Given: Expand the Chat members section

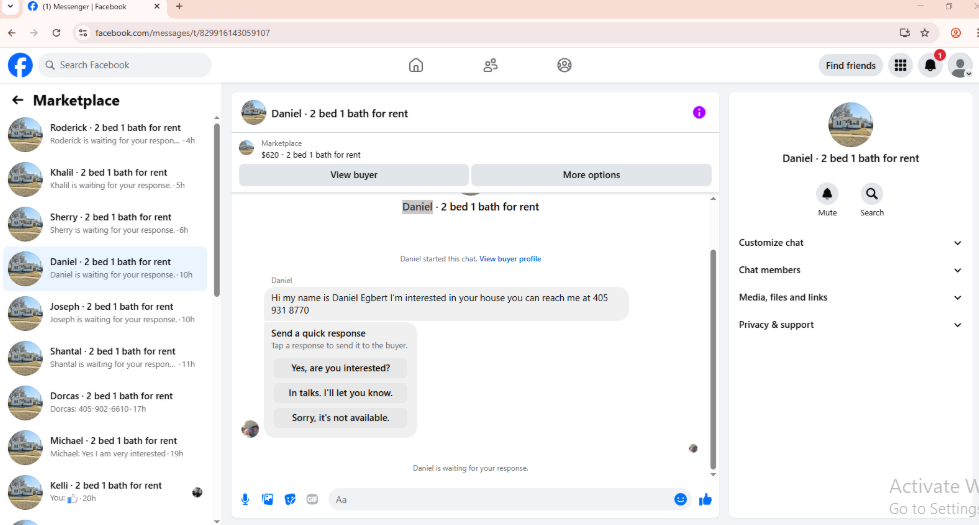Looking at the screenshot, I should tap(850, 270).
